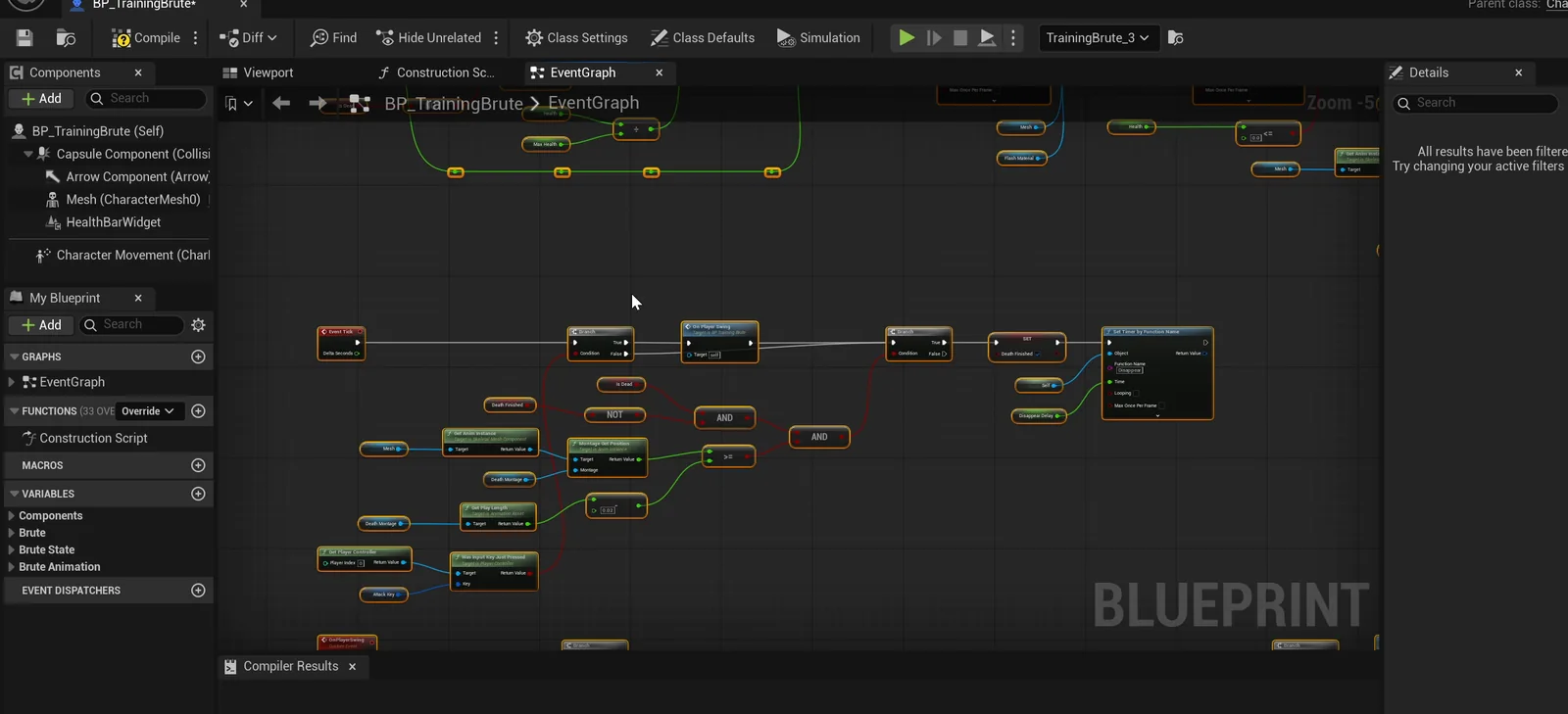Select Mesh (CharacterMesh0) component
Viewport: 1568px width, 714px height.
click(123, 200)
